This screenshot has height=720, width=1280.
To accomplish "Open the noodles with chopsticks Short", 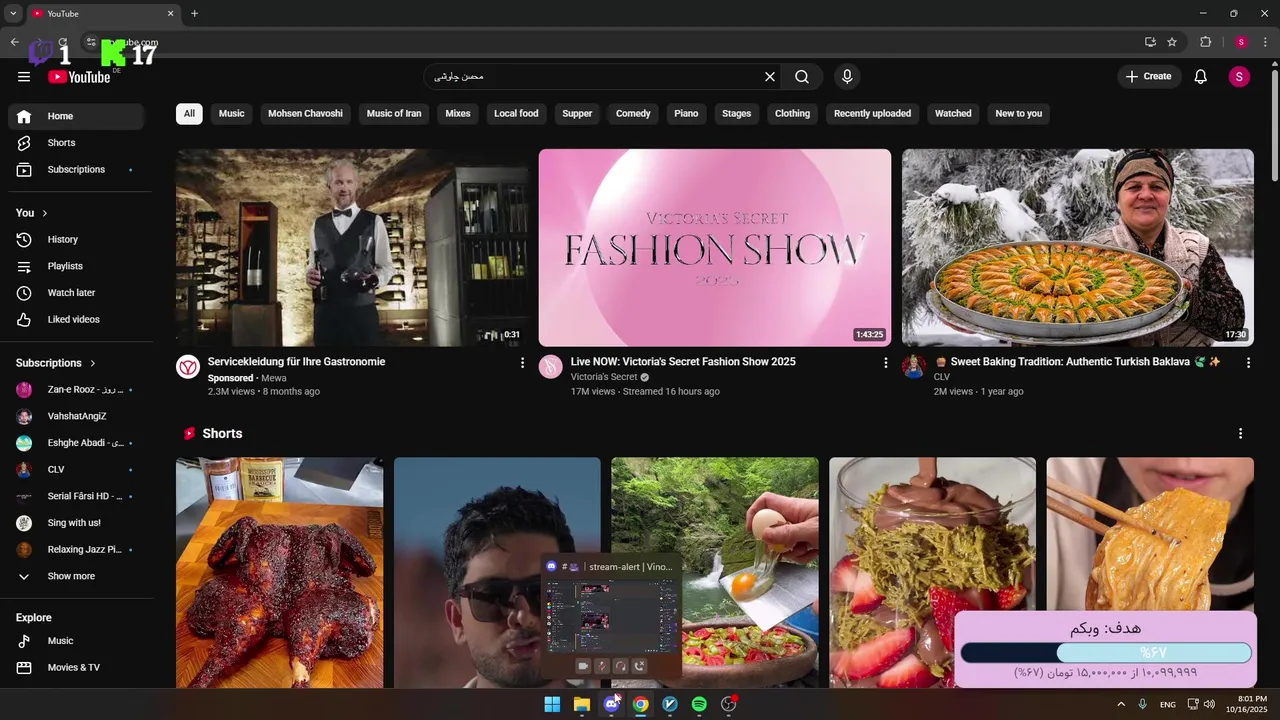I will (x=1150, y=535).
